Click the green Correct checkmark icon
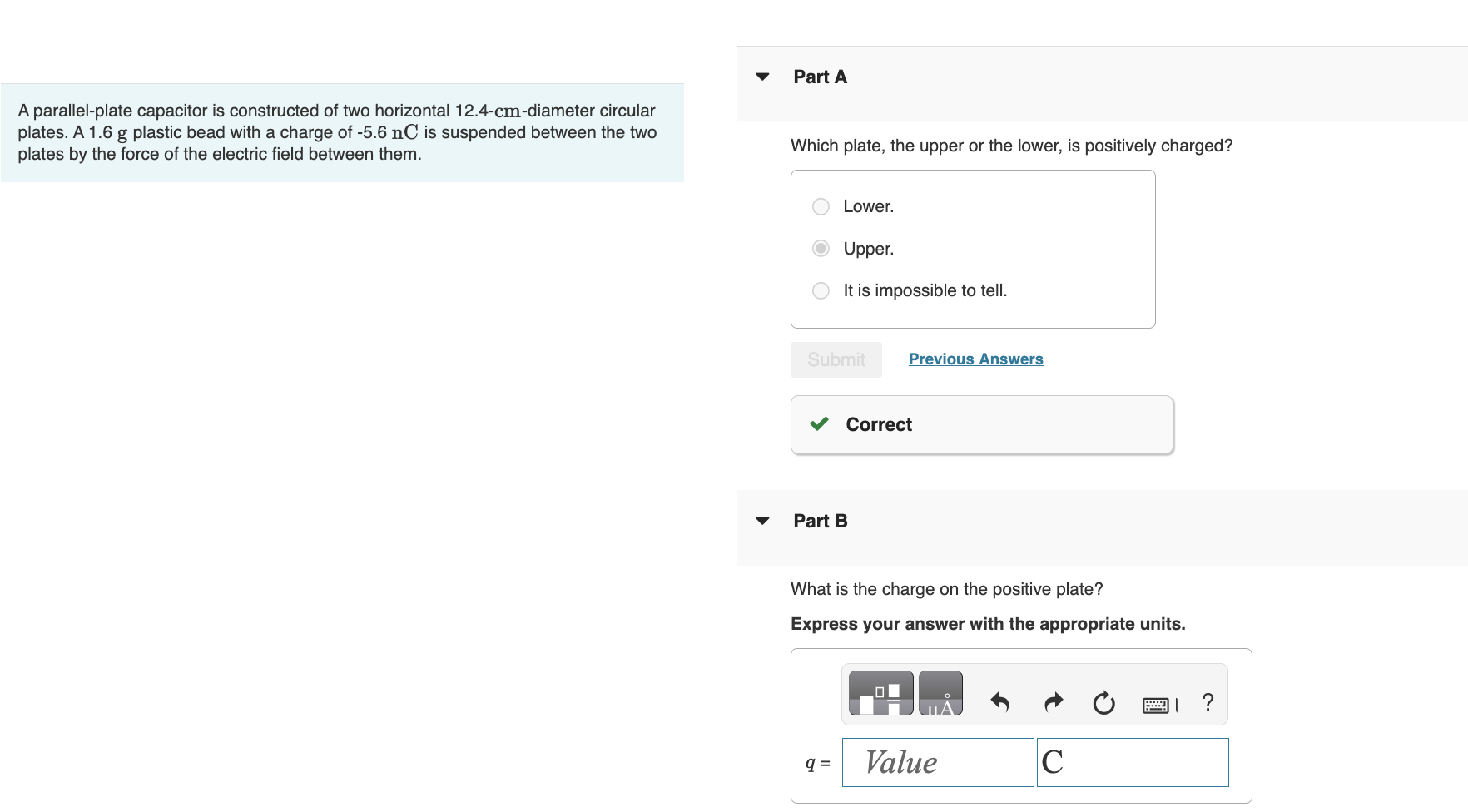 coord(820,424)
